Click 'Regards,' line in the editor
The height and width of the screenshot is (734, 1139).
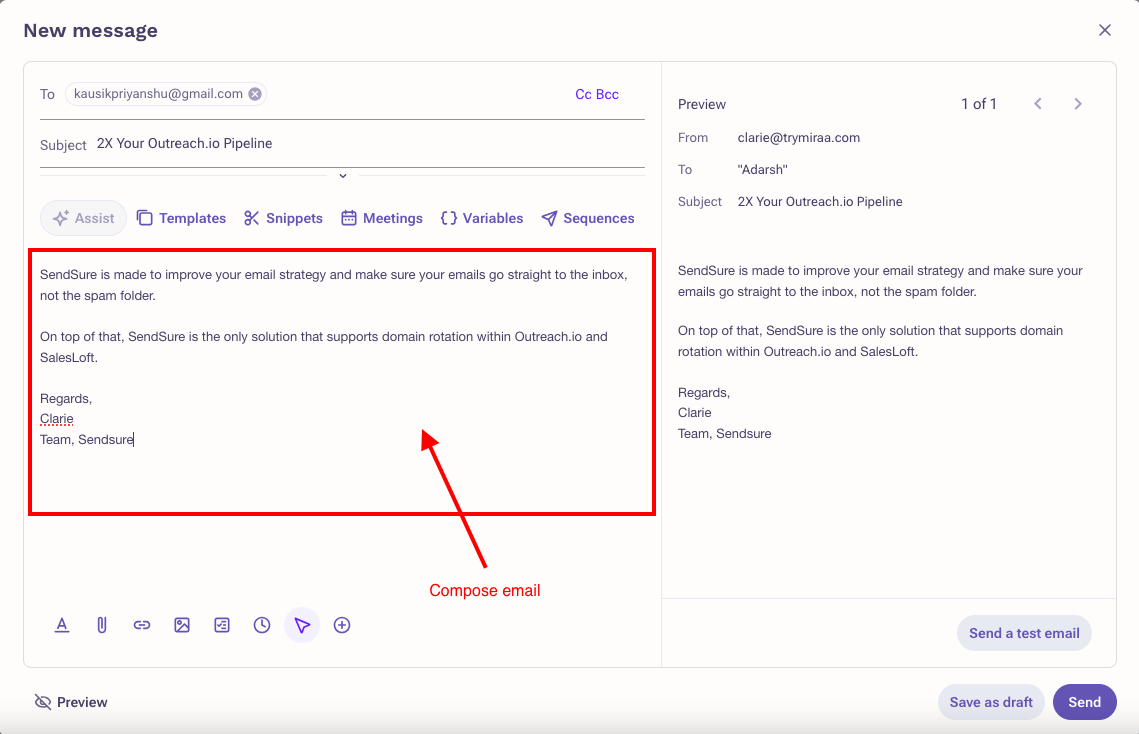pos(66,398)
